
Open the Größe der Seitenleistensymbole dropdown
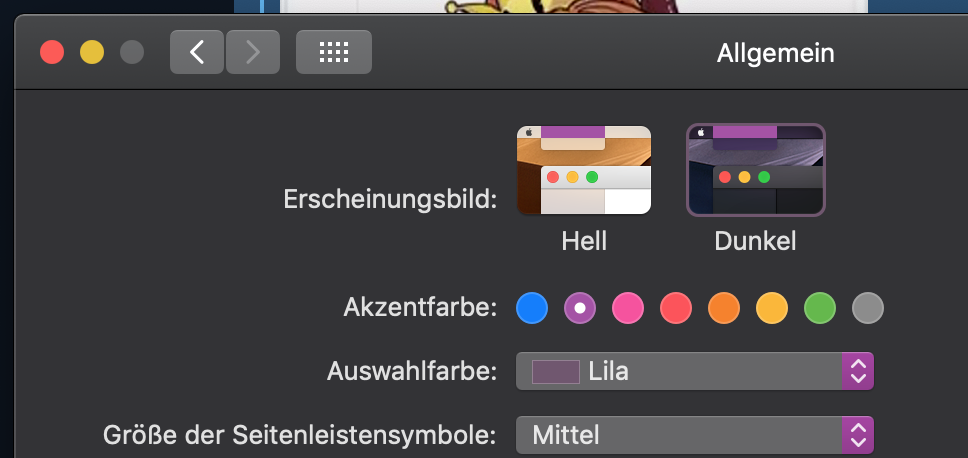(x=680, y=435)
